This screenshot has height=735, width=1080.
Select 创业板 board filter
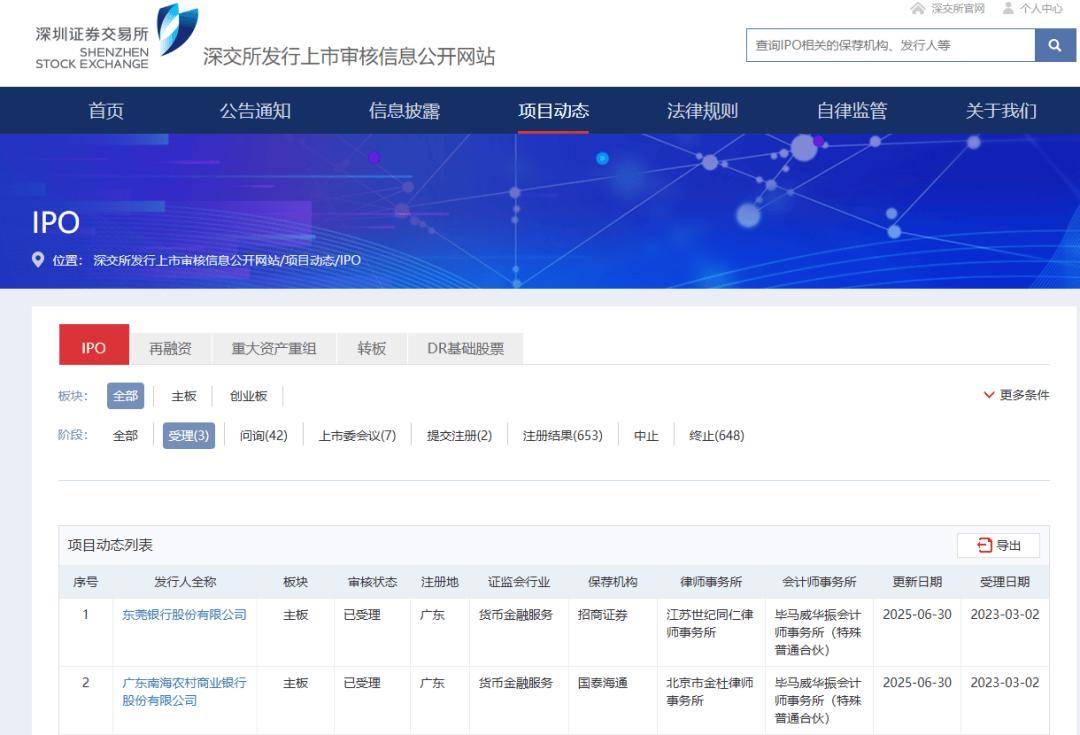[249, 396]
